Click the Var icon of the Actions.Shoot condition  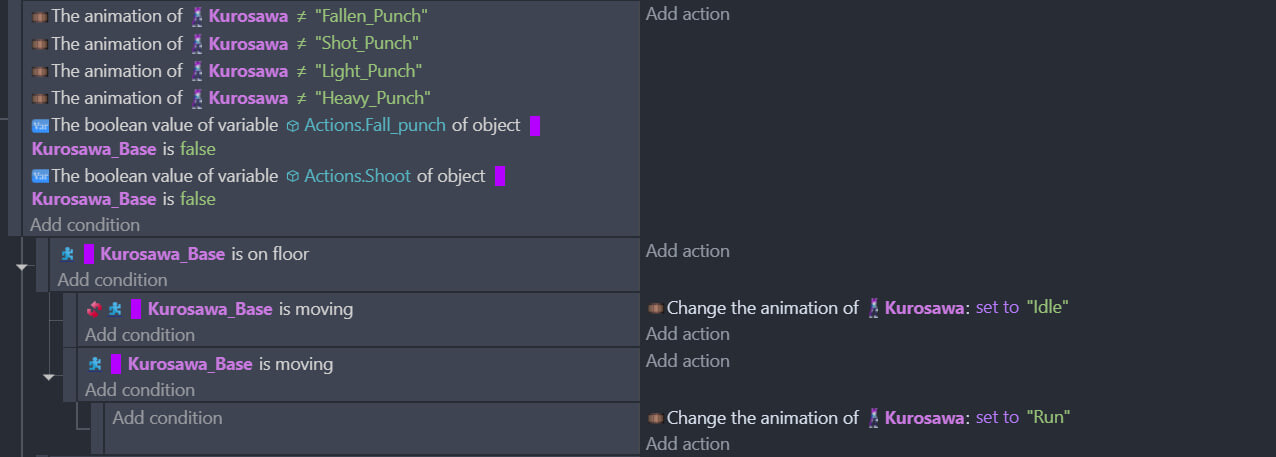click(40, 176)
